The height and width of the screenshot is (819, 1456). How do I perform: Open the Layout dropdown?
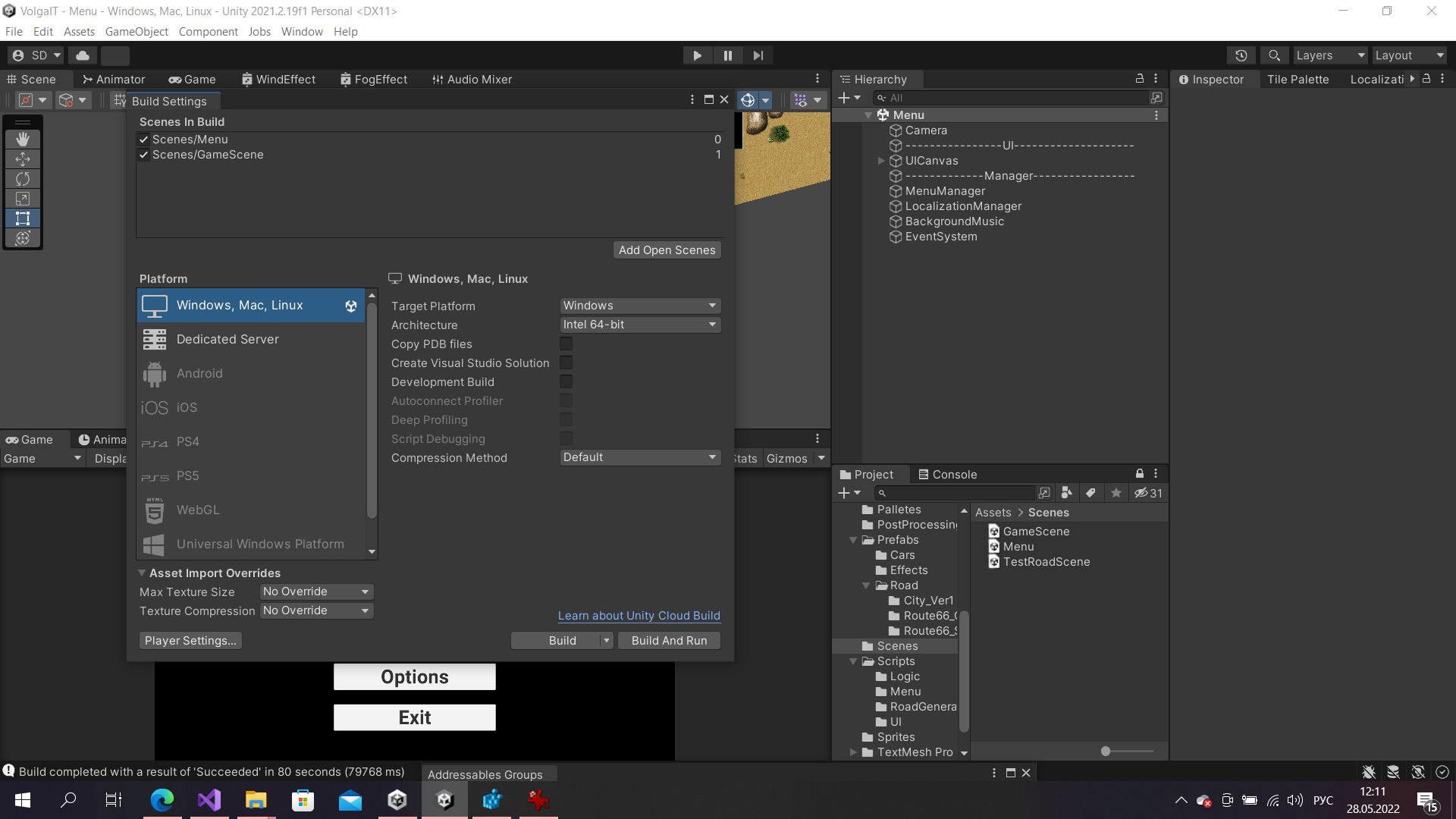[1410, 55]
